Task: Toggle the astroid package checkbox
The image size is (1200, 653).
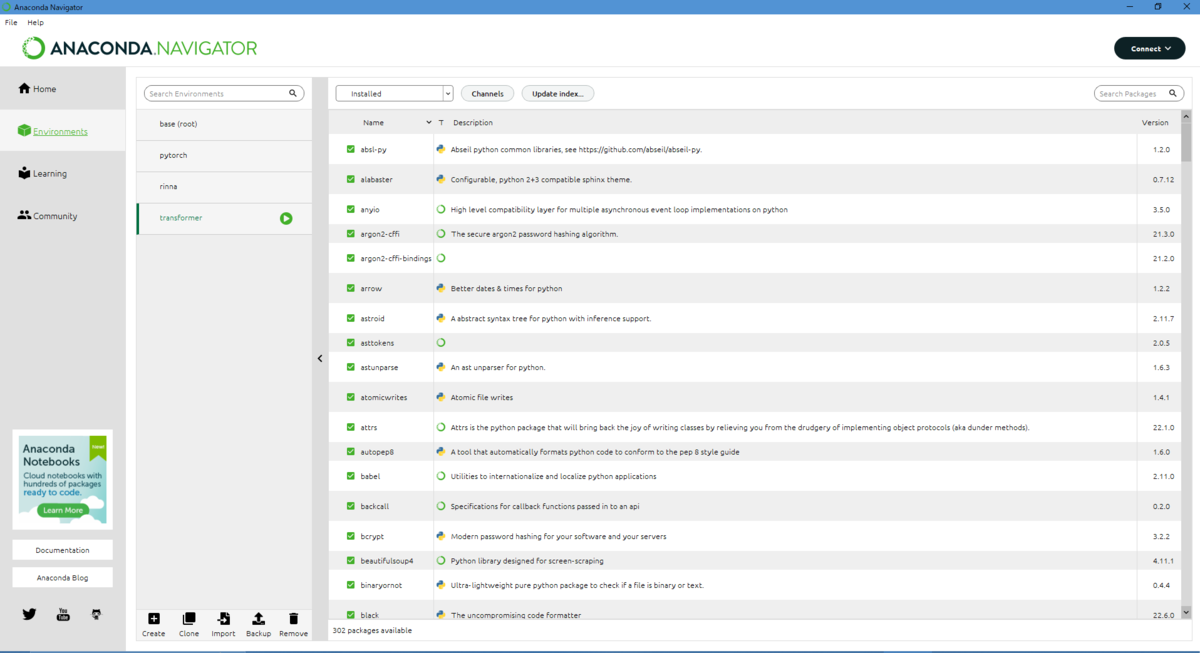Action: (350, 318)
